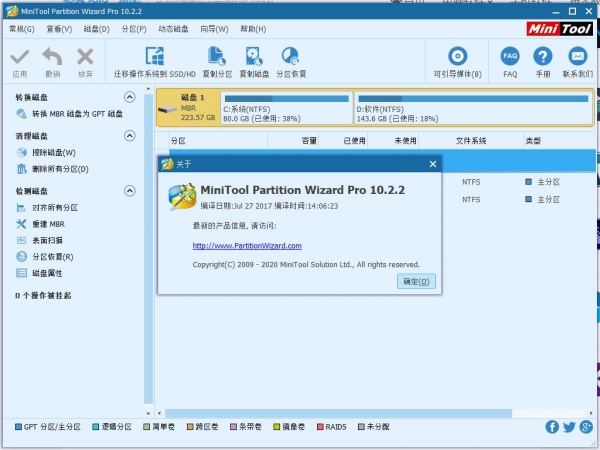
Task: Click the Logical partition (逻辑分区) legend swatch
Action: [96, 427]
